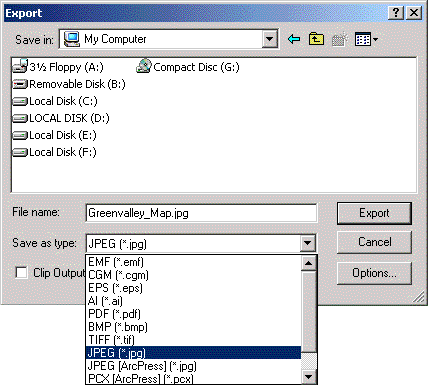Pick the highlighted JPEG (*.jpg) entry
428x385 pixels.
click(193, 353)
